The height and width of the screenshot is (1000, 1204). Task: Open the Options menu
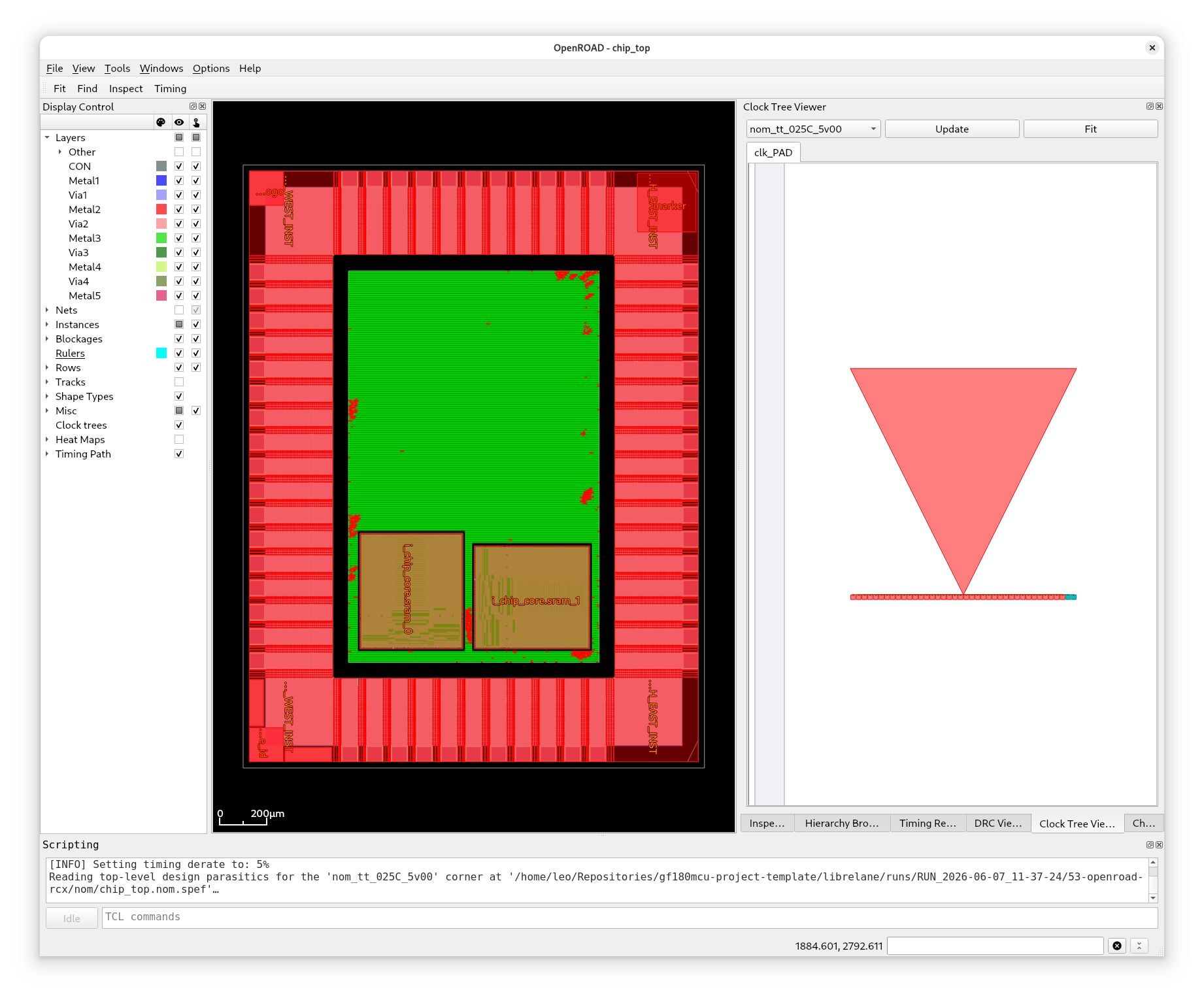point(210,68)
